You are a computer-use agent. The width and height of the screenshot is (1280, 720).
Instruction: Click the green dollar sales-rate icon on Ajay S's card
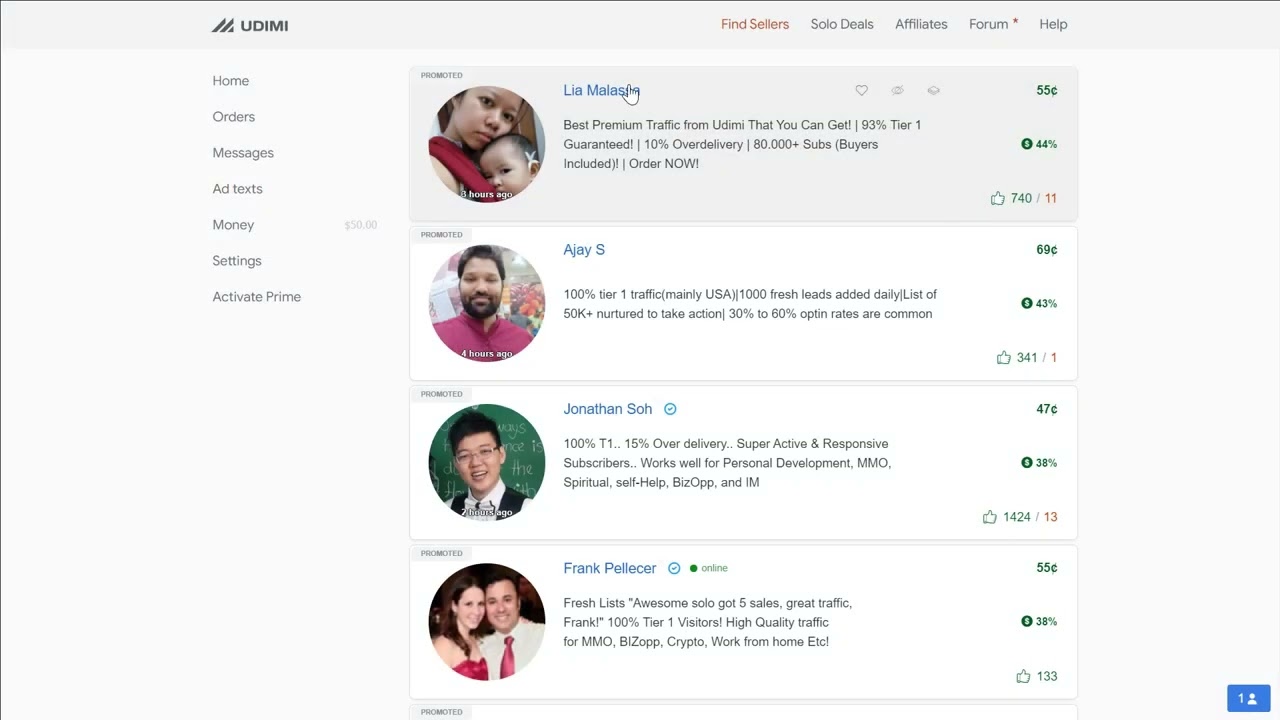click(1026, 303)
